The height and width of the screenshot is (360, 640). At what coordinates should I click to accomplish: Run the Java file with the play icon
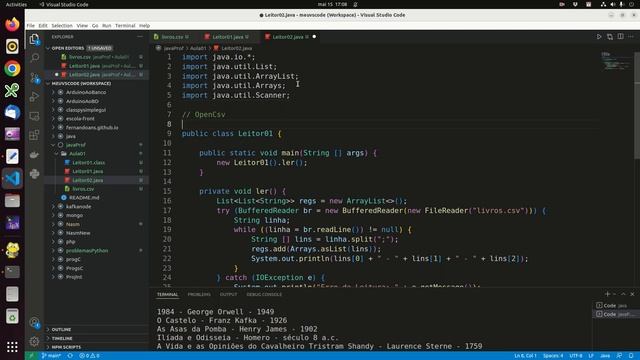(x=599, y=37)
